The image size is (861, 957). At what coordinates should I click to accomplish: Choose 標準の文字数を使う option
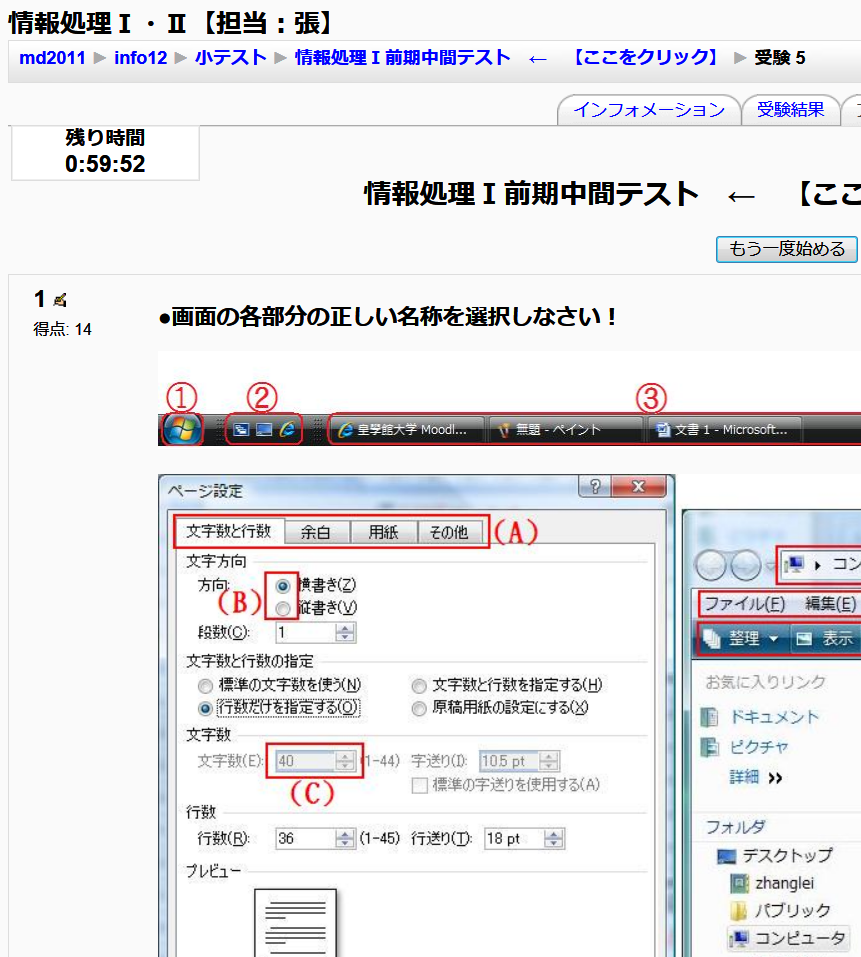click(205, 685)
